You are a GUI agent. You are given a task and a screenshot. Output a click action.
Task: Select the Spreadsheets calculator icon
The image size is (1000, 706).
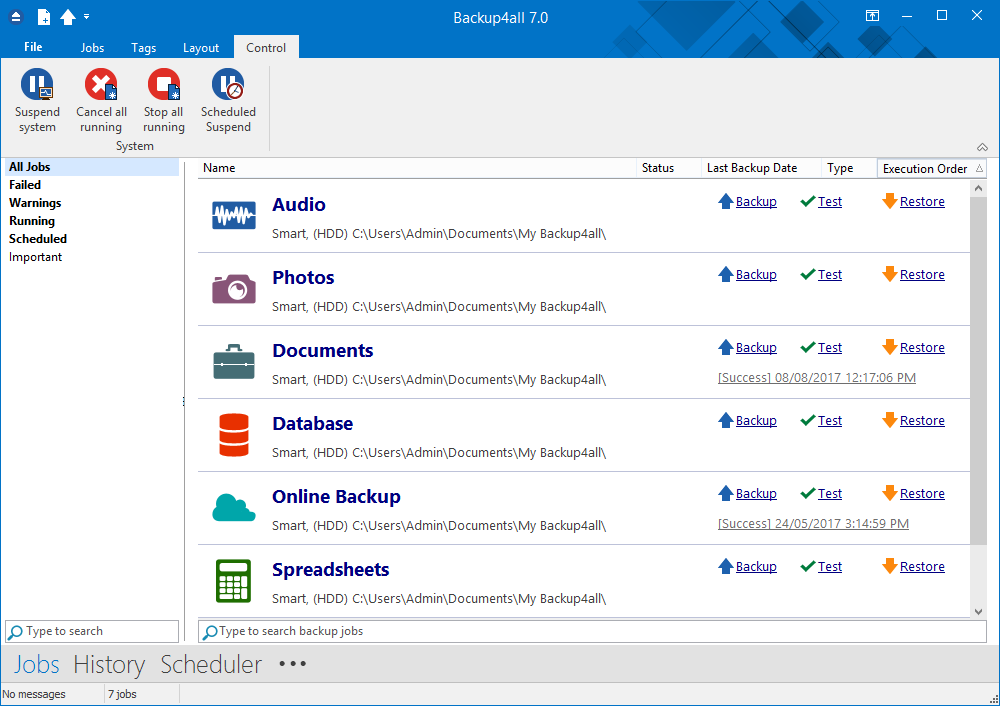[x=234, y=581]
